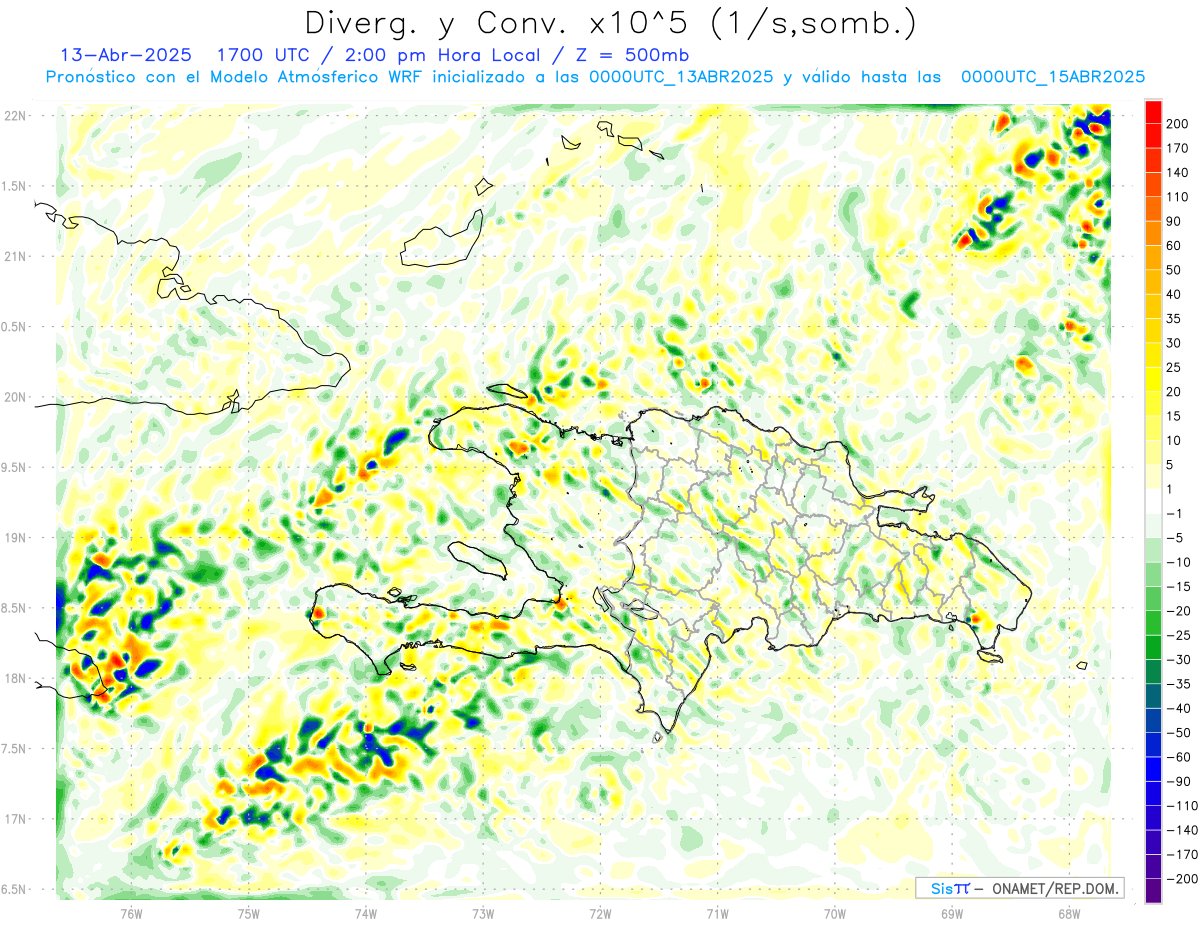The height and width of the screenshot is (927, 1200).
Task: Select positive '10' on the color scale
Action: [x=1174, y=440]
